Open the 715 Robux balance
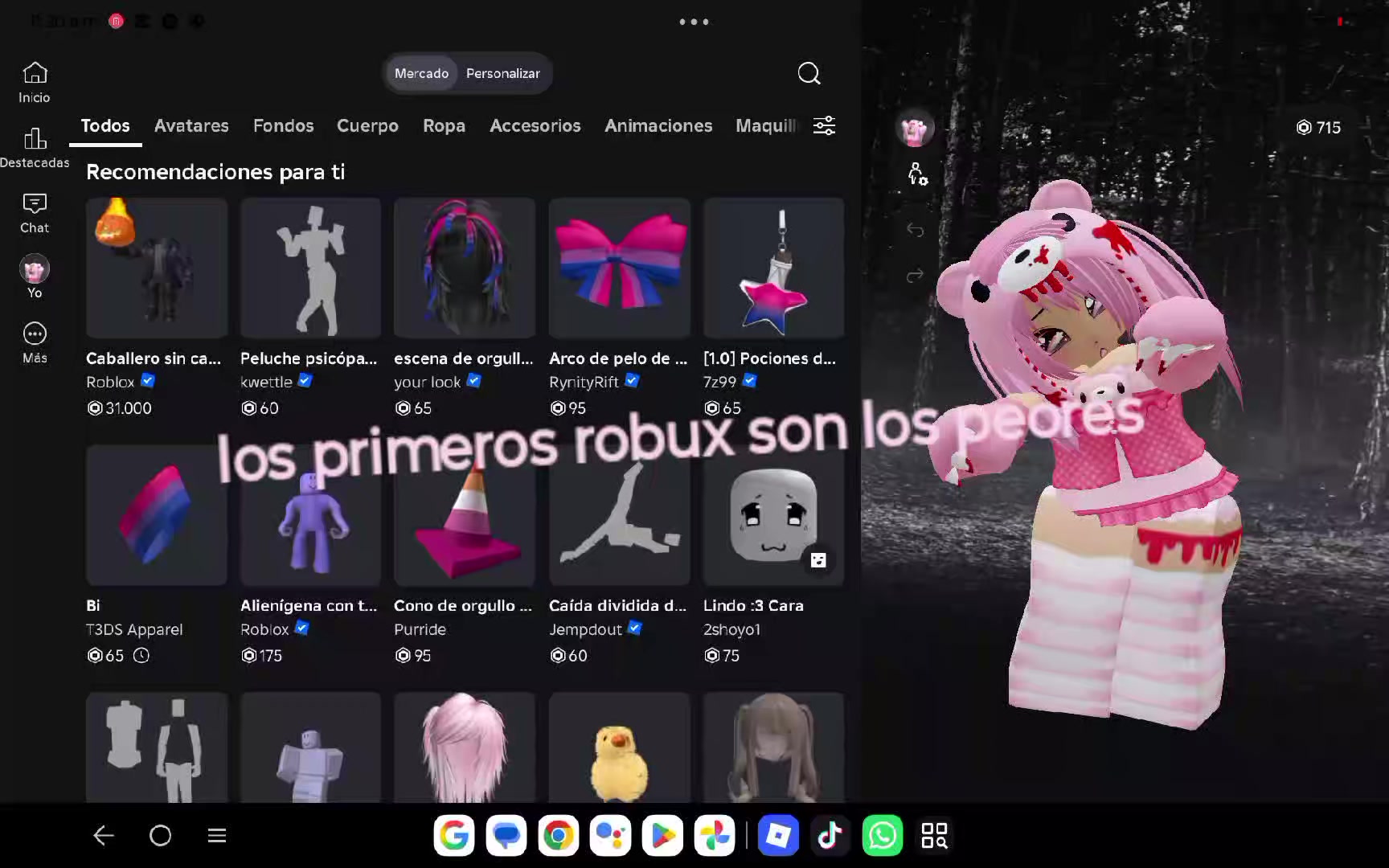Image resolution: width=1389 pixels, height=868 pixels. click(x=1318, y=127)
